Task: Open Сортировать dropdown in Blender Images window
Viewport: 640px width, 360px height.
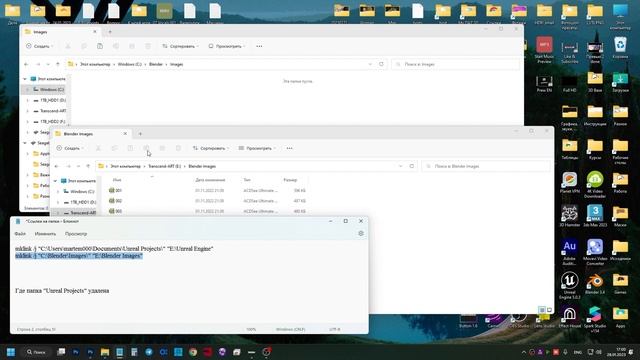Action: point(211,148)
